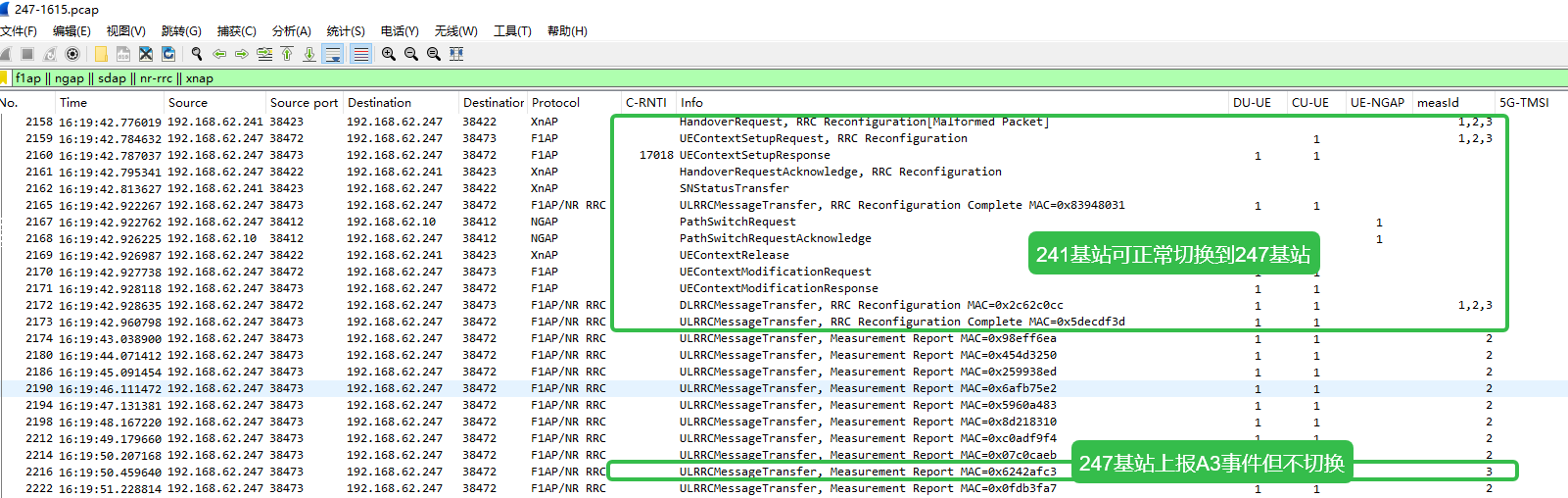
Task: Sort packets by Protocol column header
Action: click(x=555, y=103)
